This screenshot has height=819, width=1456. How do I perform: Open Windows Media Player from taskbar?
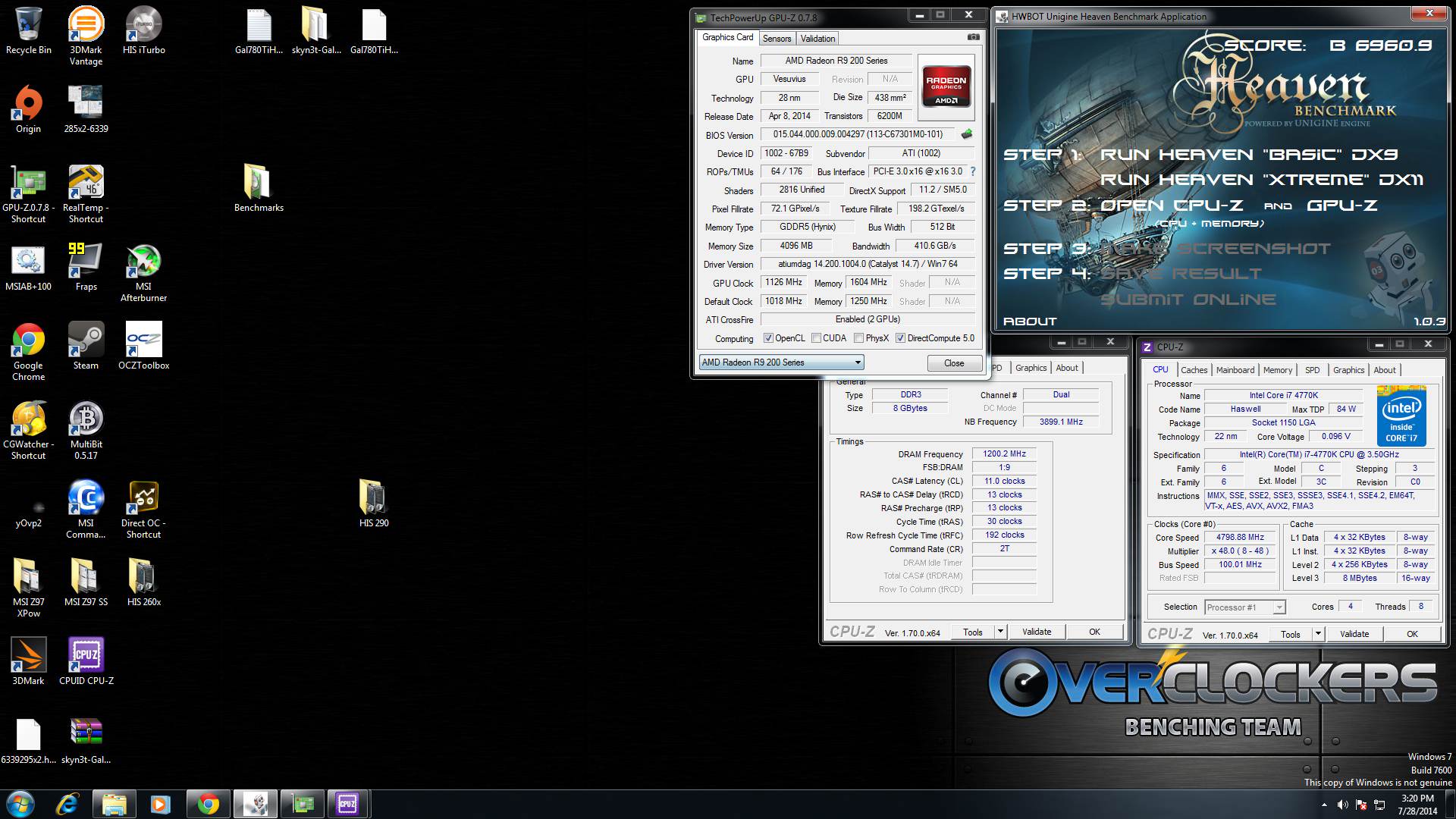[x=160, y=804]
